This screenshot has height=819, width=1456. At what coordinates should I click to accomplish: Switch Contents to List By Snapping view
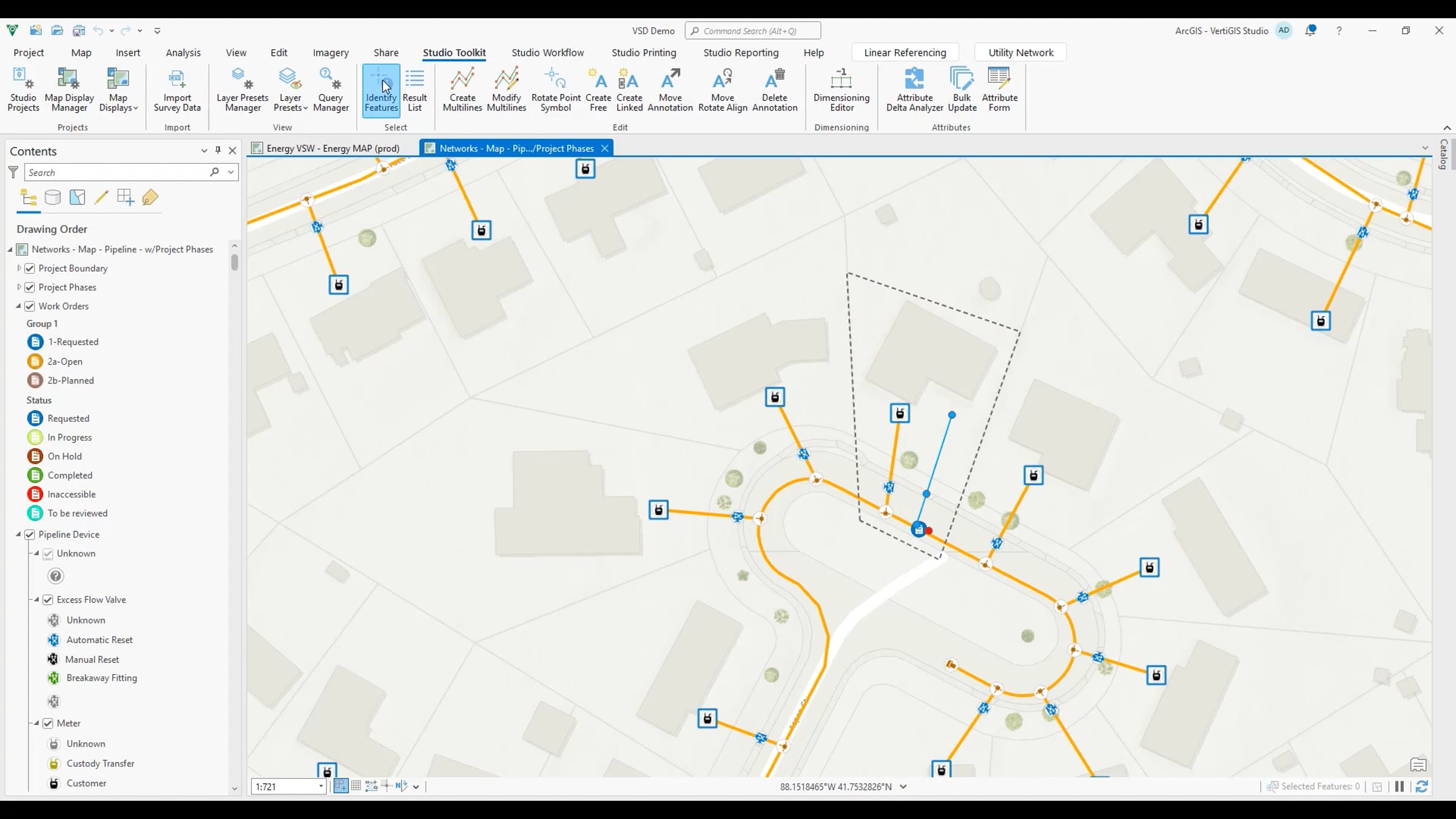coord(126,198)
